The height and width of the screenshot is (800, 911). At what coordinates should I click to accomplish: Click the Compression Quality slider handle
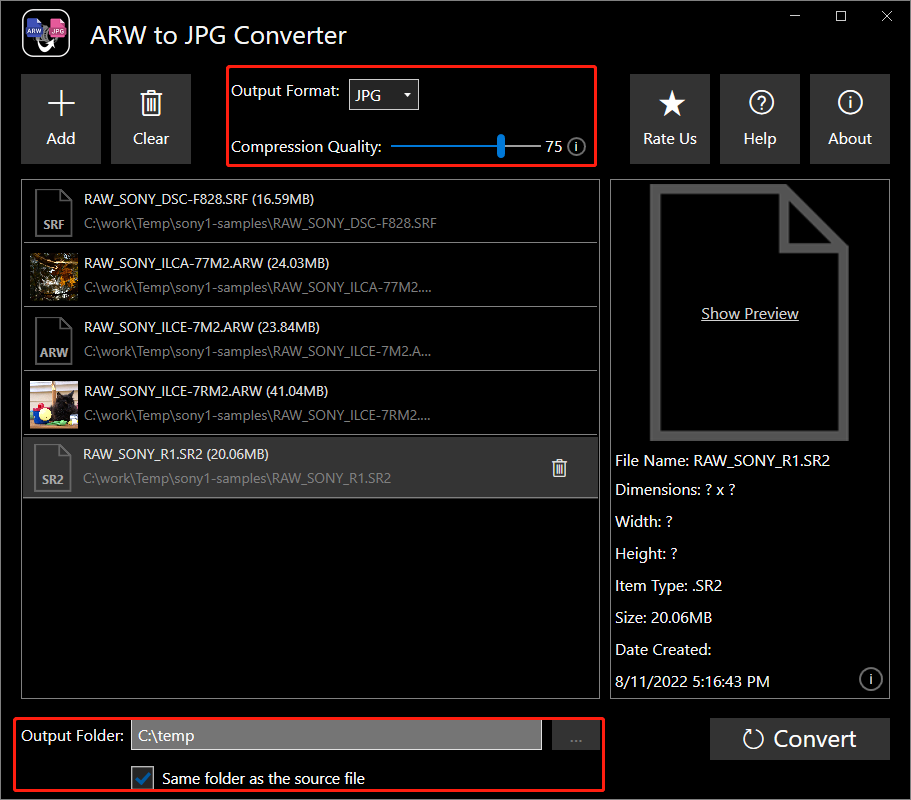pos(501,146)
